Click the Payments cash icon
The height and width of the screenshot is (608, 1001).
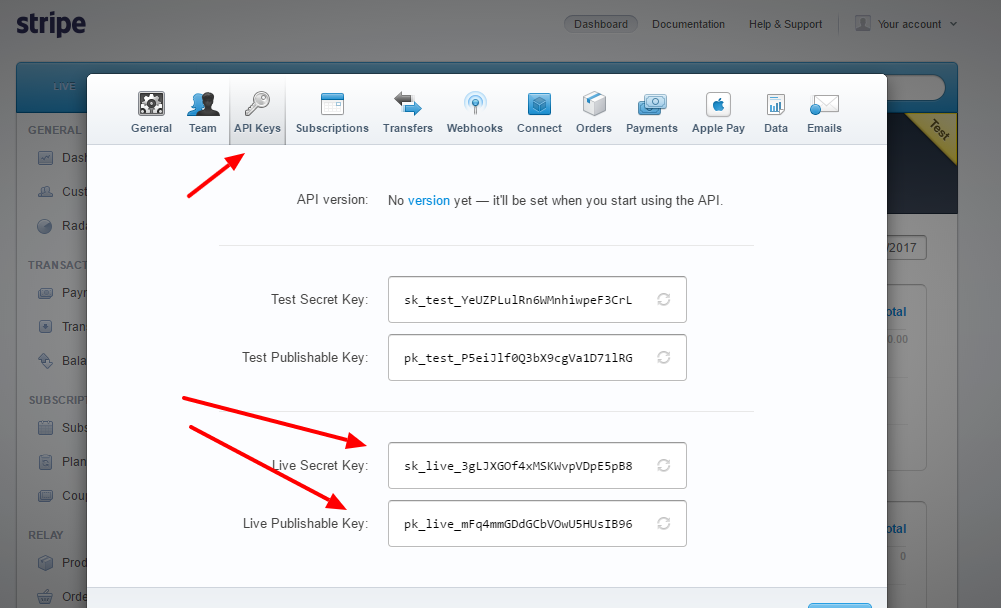(652, 104)
